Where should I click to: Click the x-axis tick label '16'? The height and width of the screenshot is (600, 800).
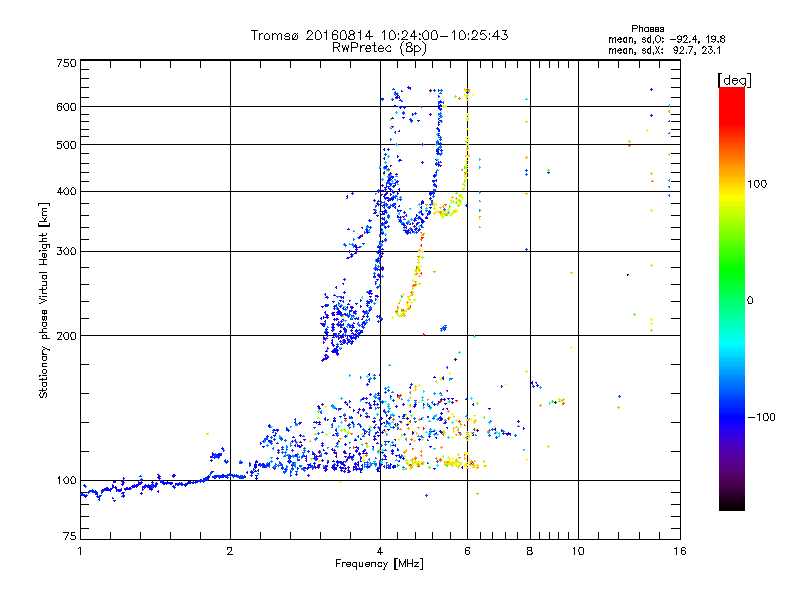click(680, 551)
